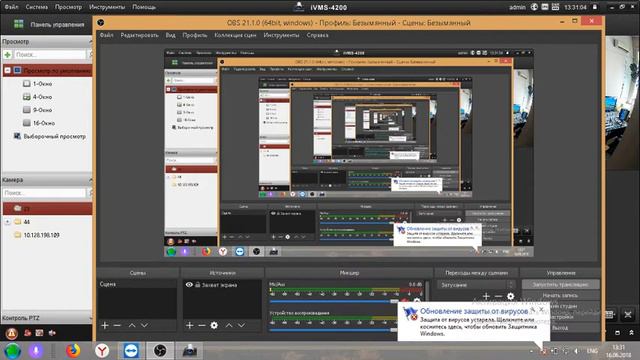Expand the 44 camera group
640x360 pixels.
tap(7, 222)
